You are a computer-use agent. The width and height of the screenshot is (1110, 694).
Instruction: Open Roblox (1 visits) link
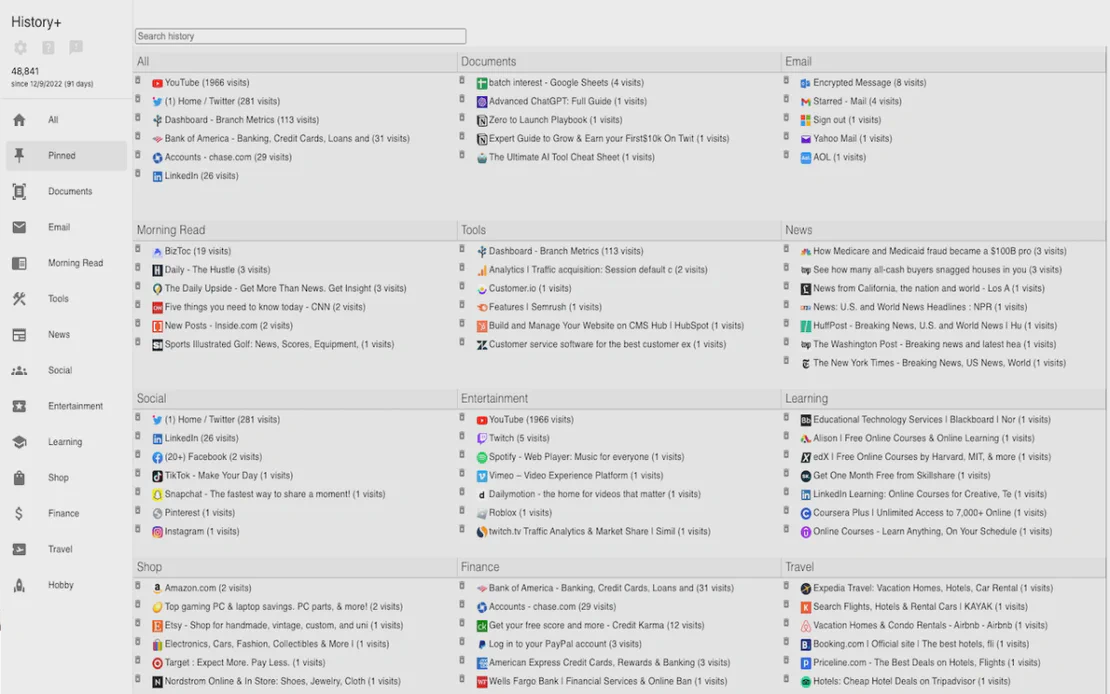520,513
